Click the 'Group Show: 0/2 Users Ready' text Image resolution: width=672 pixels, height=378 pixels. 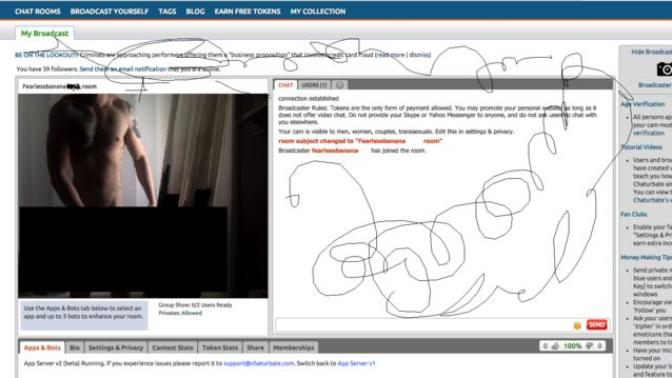click(x=195, y=305)
